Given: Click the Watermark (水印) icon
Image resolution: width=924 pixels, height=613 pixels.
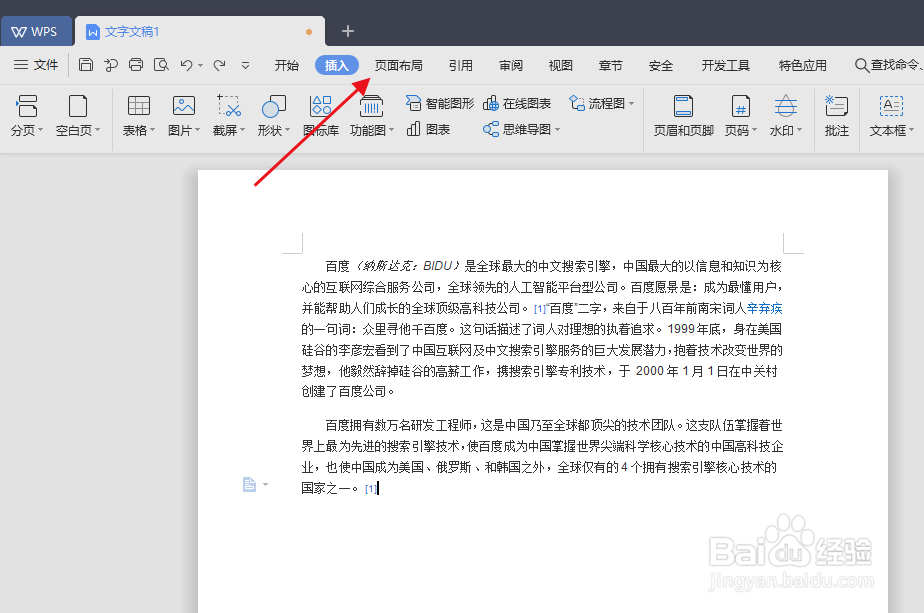Looking at the screenshot, I should [786, 106].
